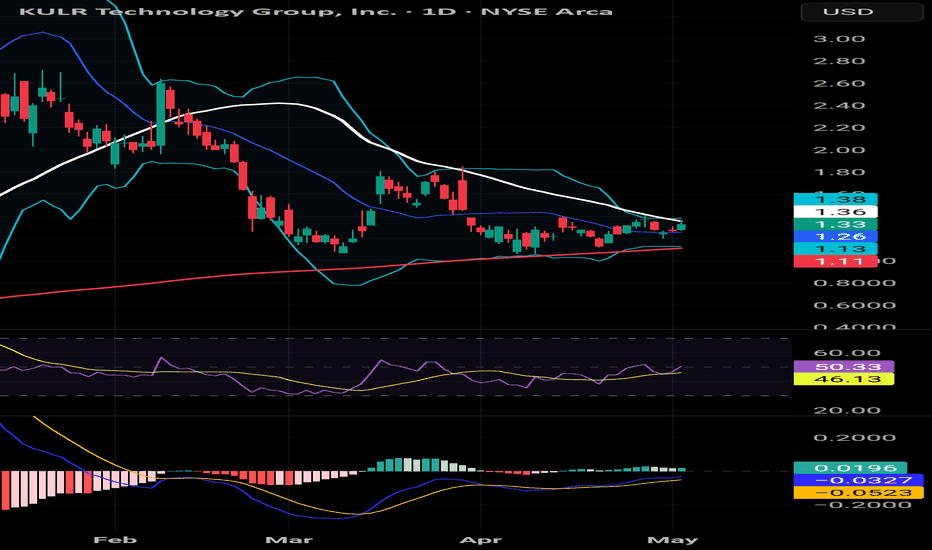
Task: Click the Feb date on time axis
Action: [x=115, y=540]
